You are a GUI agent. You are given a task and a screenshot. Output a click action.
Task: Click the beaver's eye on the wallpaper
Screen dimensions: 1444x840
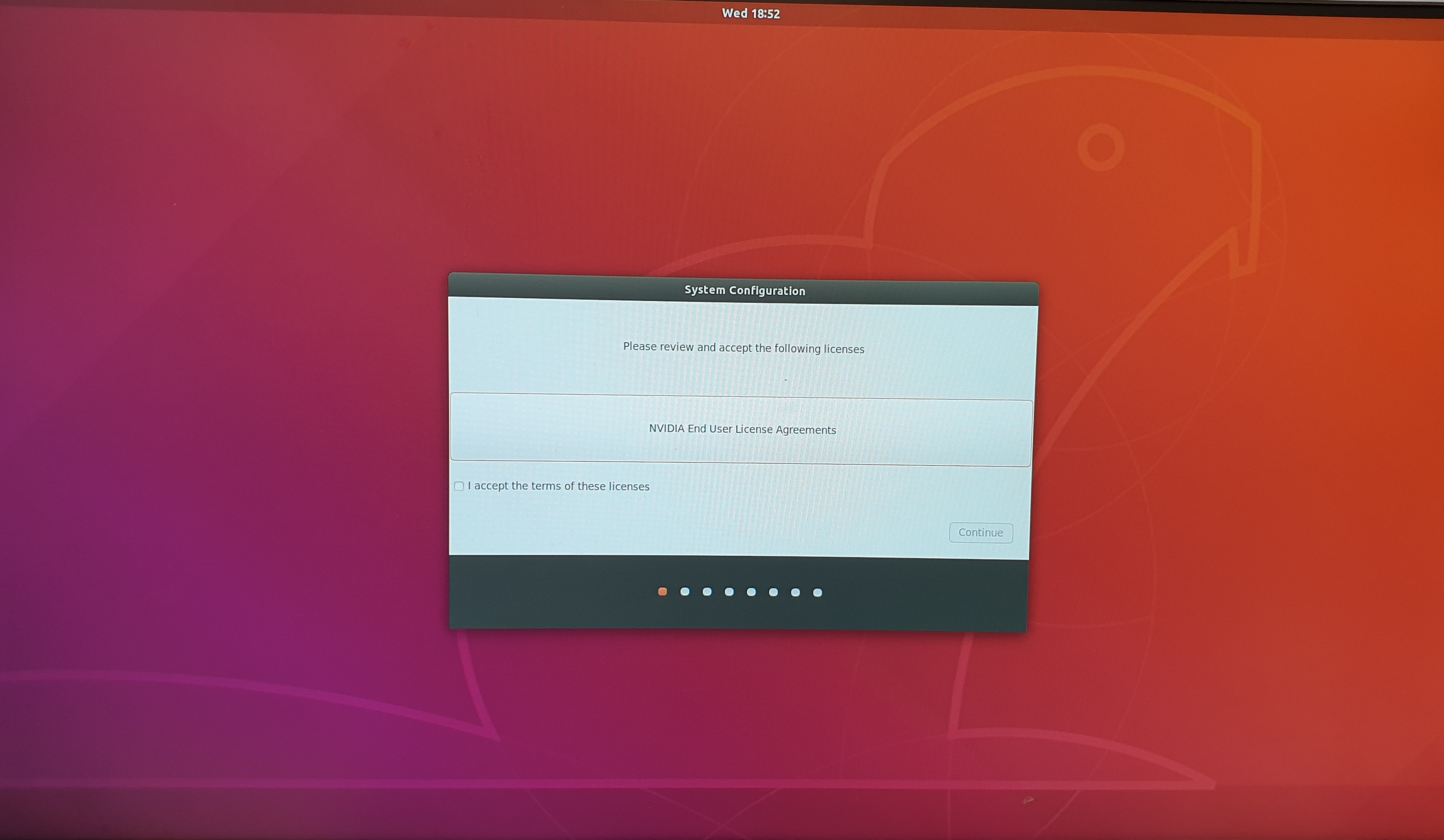click(x=1100, y=147)
